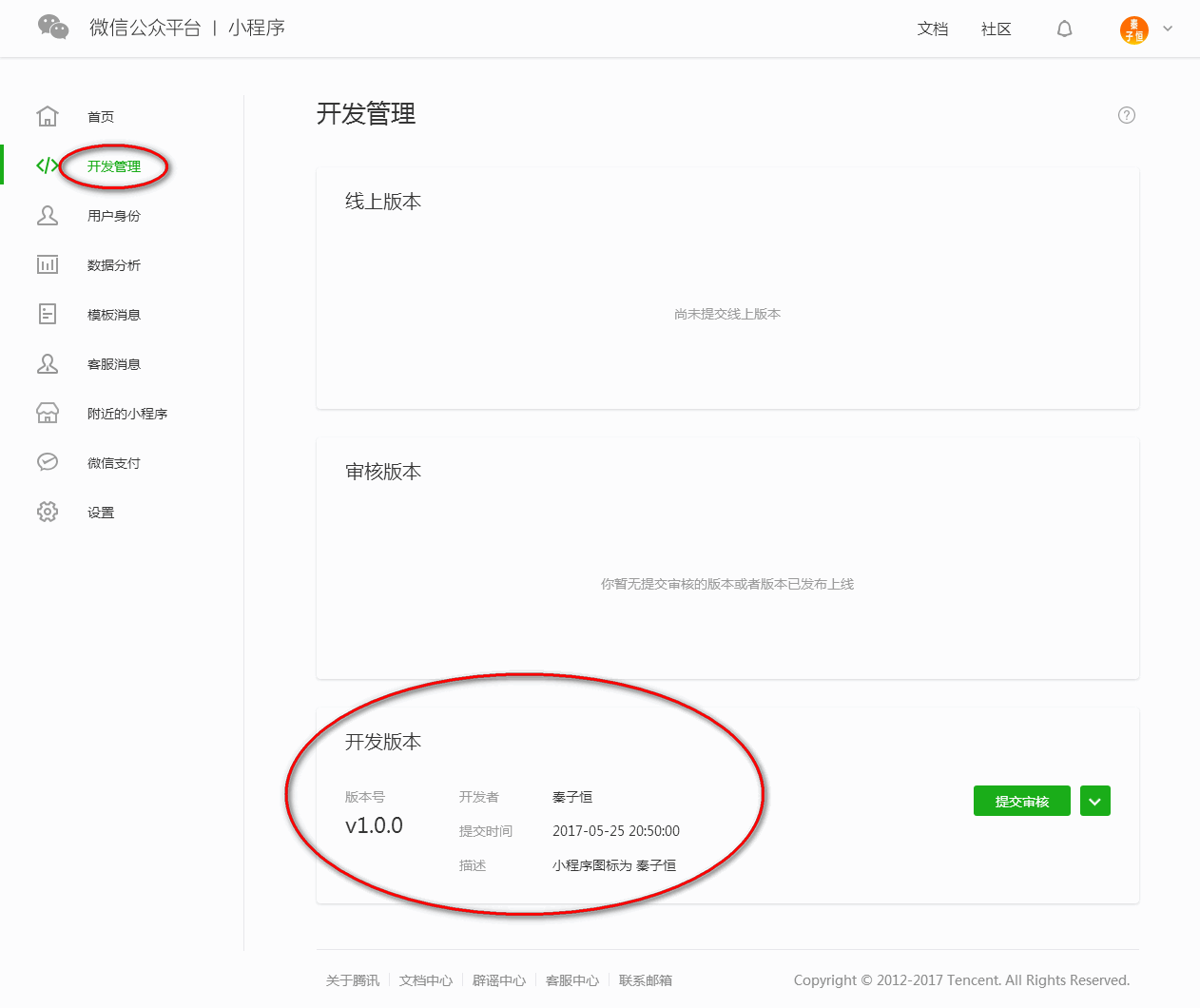Open 客服消息 menu item
Screen dimensions: 1200x1008
(x=114, y=364)
